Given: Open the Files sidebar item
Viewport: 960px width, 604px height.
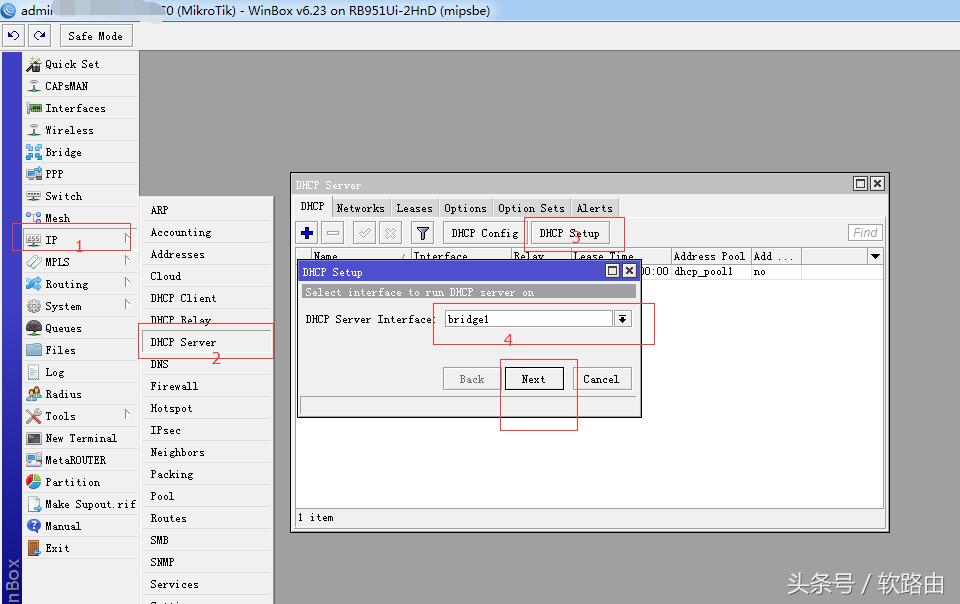Looking at the screenshot, I should coord(60,350).
